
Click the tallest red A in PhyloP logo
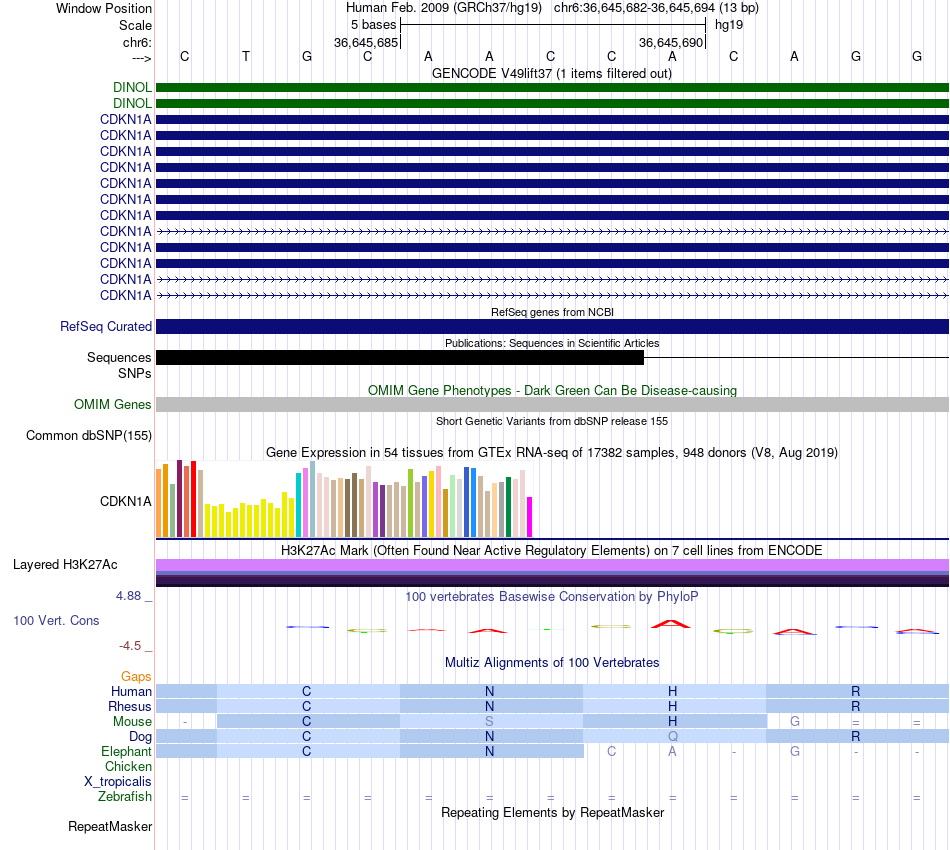click(x=671, y=624)
